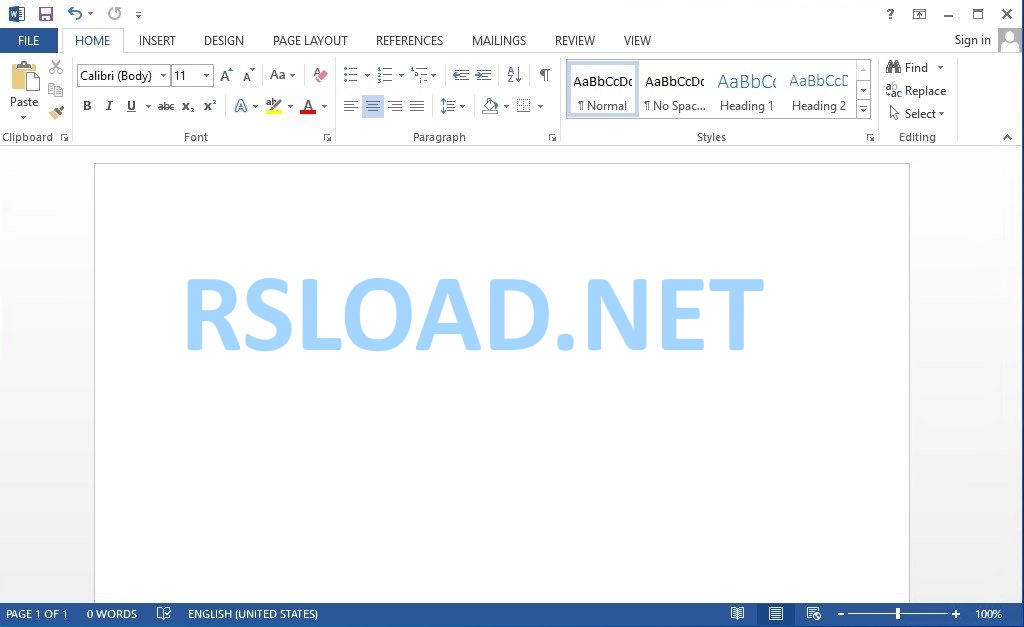Toggle Show/Hide paragraph marks

pyautogui.click(x=544, y=74)
